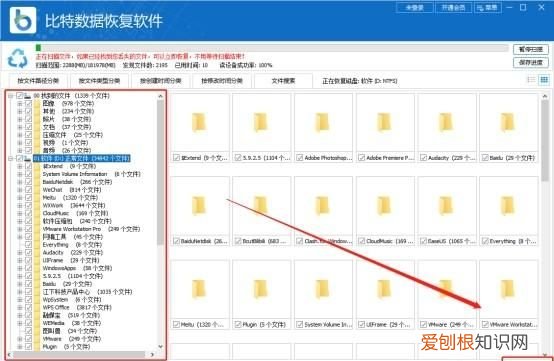Toggle checkbox for 文档 in tree
The image size is (554, 361).
point(29,127)
